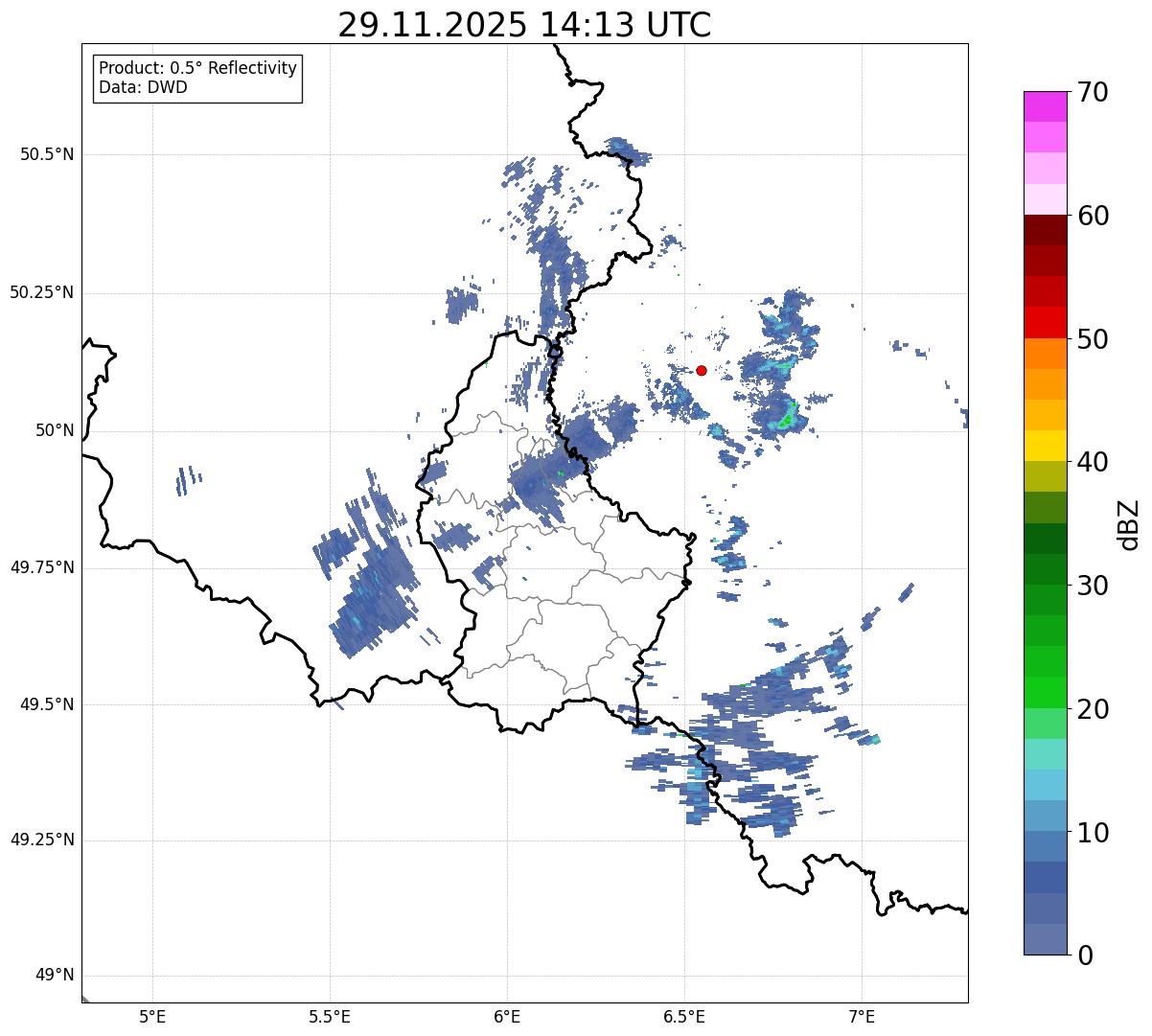Image resolution: width=1152 pixels, height=1036 pixels.
Task: Click the colorbar 0 tick label
Action: click(1085, 955)
